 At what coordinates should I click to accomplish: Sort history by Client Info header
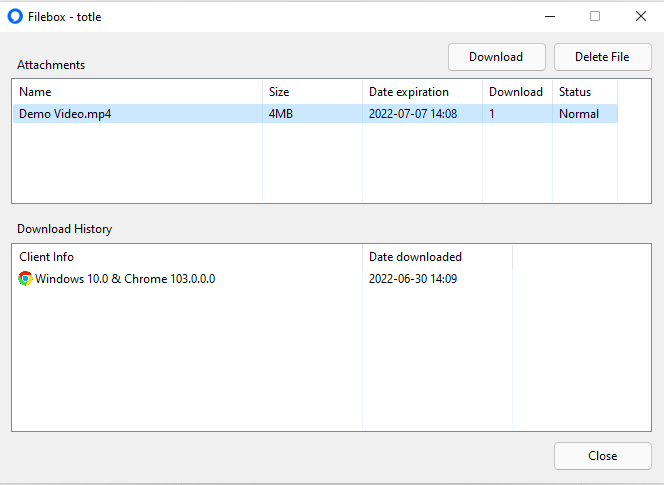(188, 257)
